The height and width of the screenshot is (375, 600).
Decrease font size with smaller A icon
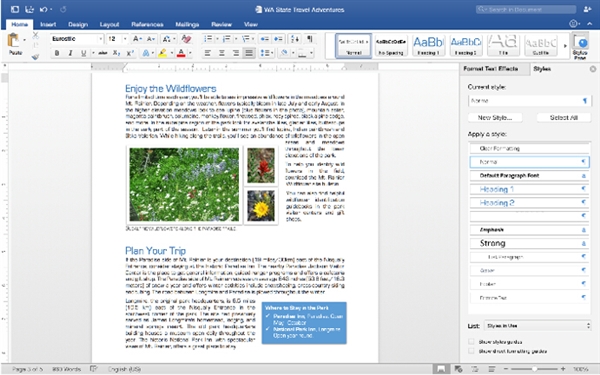(151, 39)
